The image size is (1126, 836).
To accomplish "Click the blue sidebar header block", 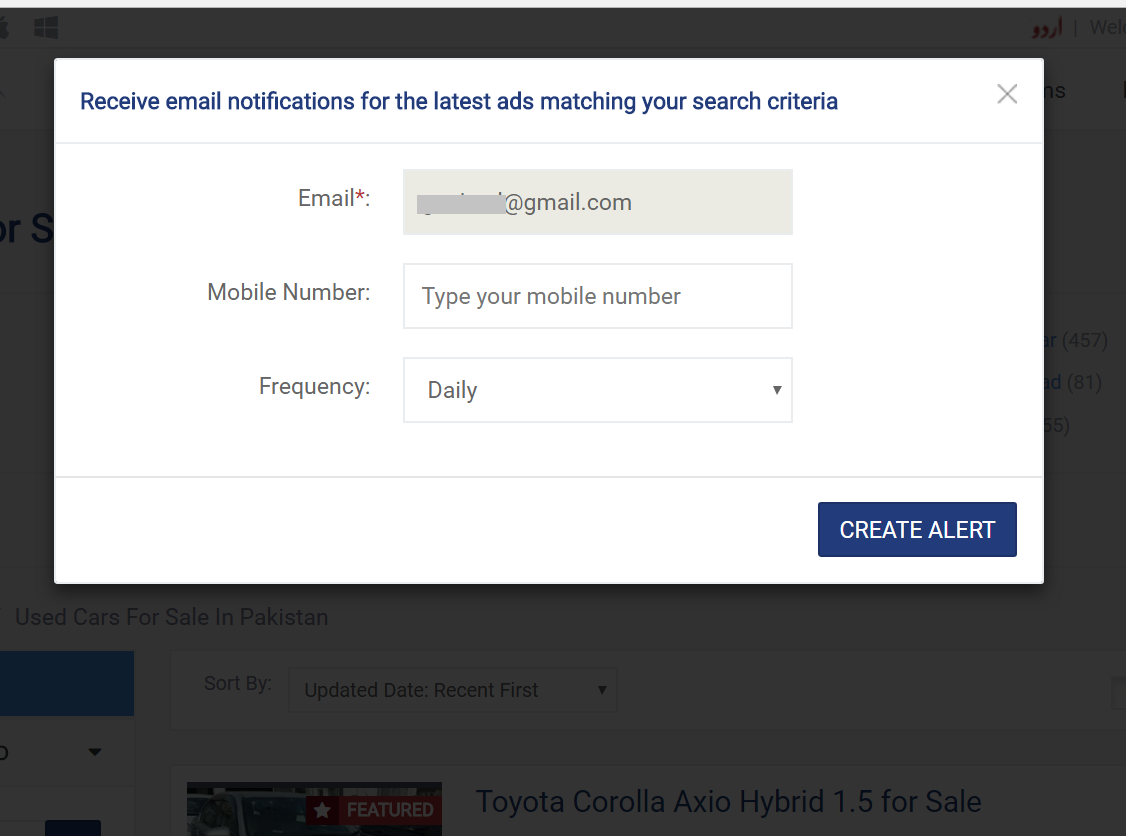I will click(67, 683).
